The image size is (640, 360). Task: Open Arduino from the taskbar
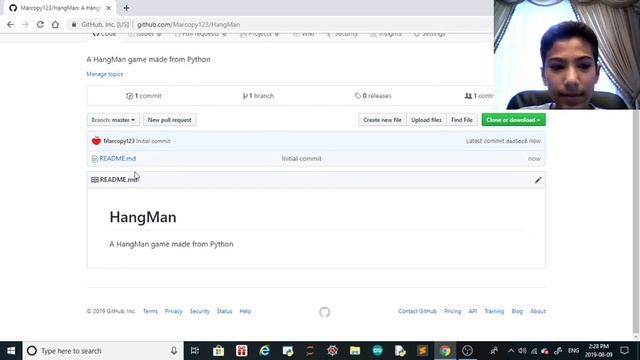(x=378, y=351)
